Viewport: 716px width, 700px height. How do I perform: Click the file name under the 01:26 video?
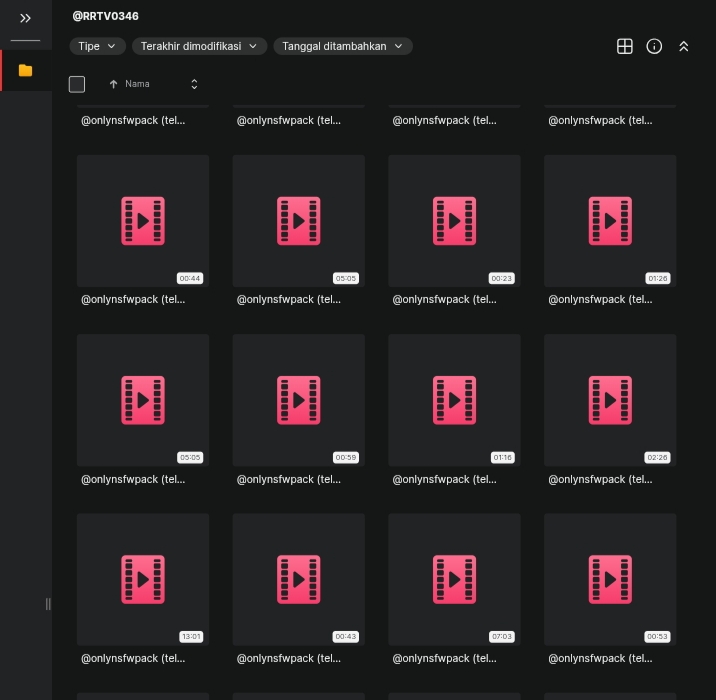600,300
